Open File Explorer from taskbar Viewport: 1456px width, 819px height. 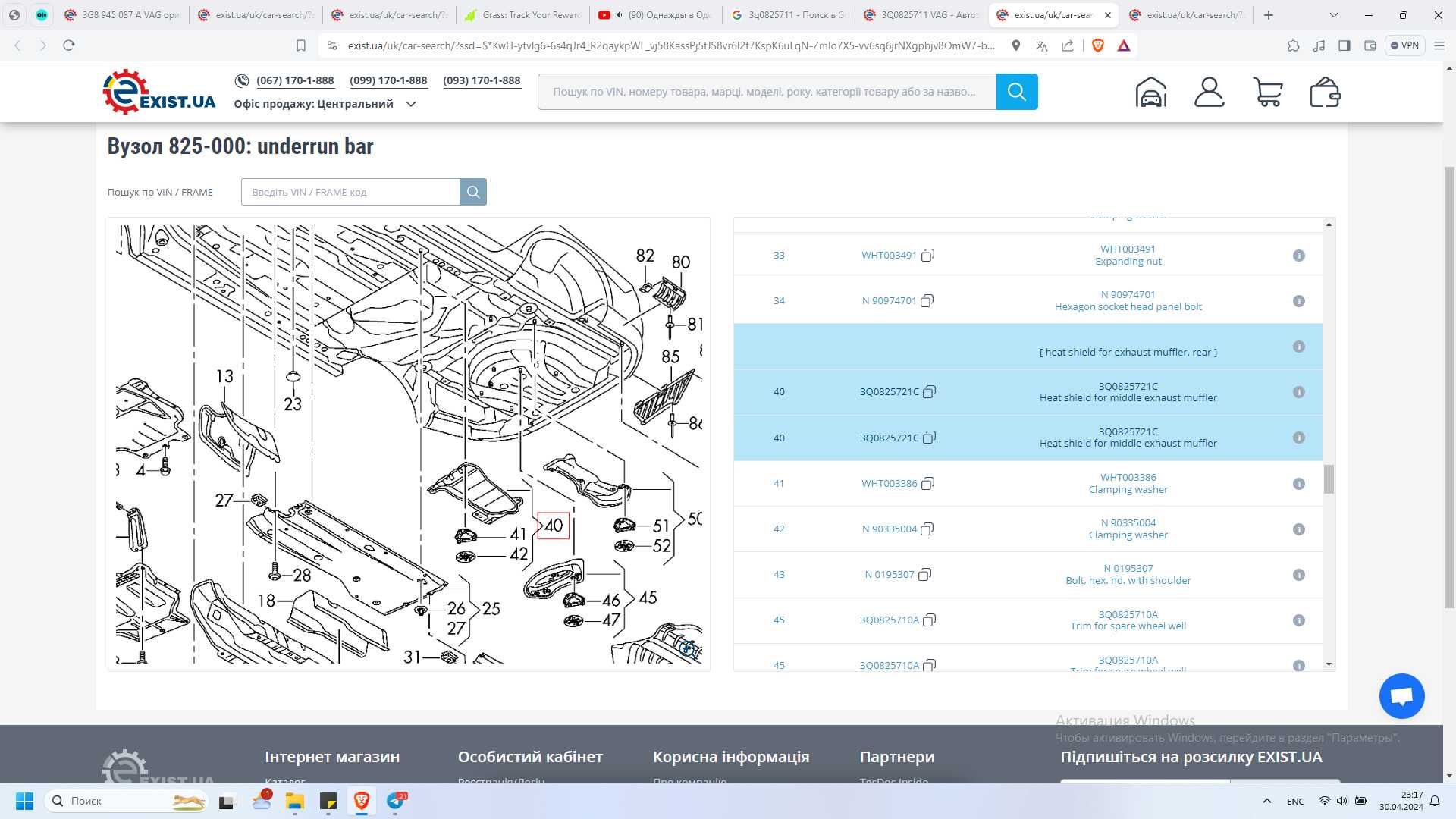[294, 801]
